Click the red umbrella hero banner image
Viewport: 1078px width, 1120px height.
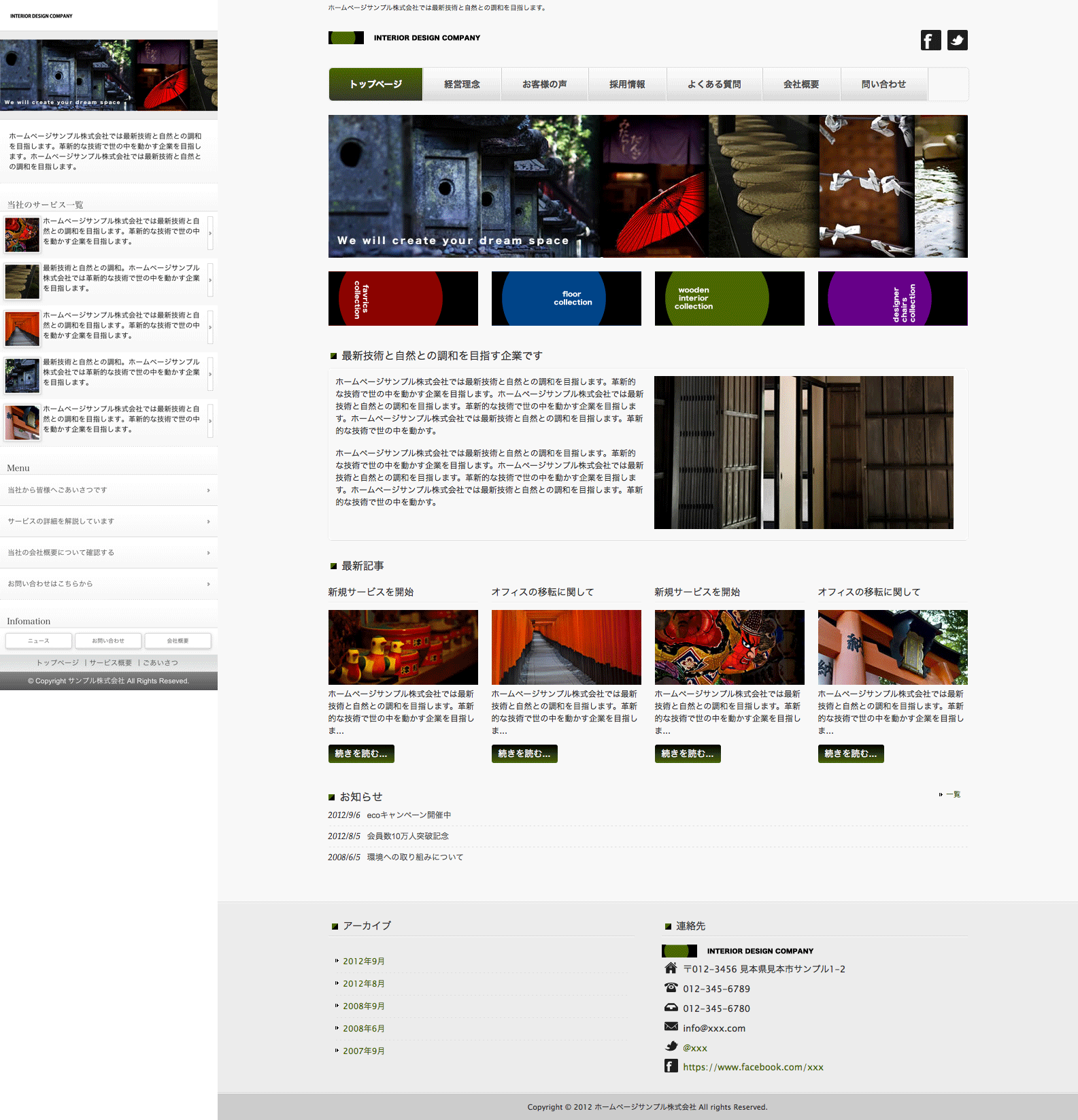tap(647, 186)
